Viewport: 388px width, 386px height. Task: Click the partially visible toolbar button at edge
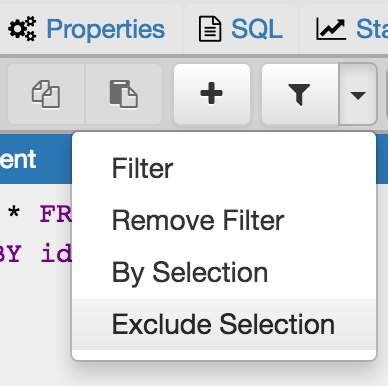387,94
